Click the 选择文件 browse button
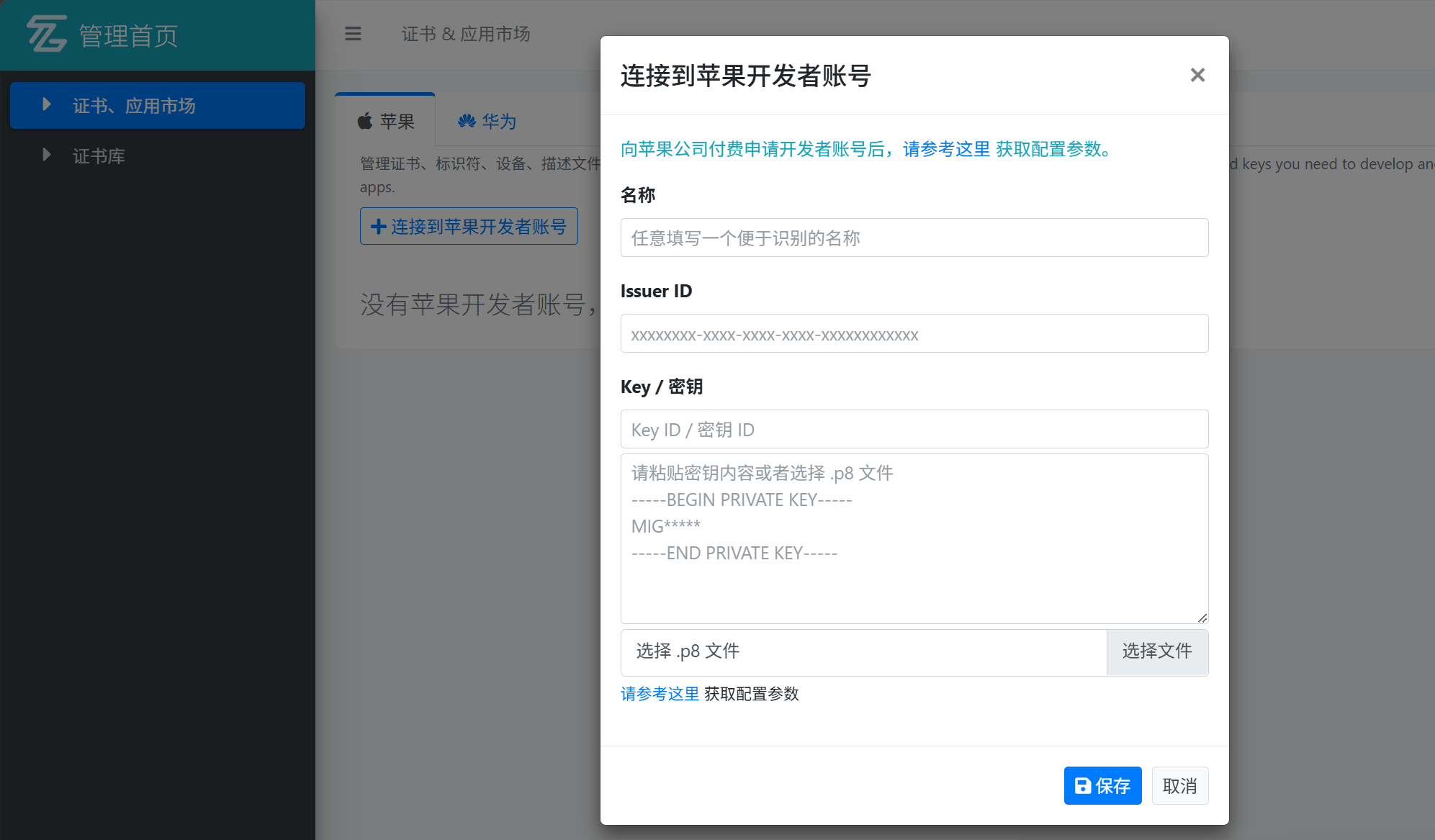The image size is (1435, 840). 1157,652
